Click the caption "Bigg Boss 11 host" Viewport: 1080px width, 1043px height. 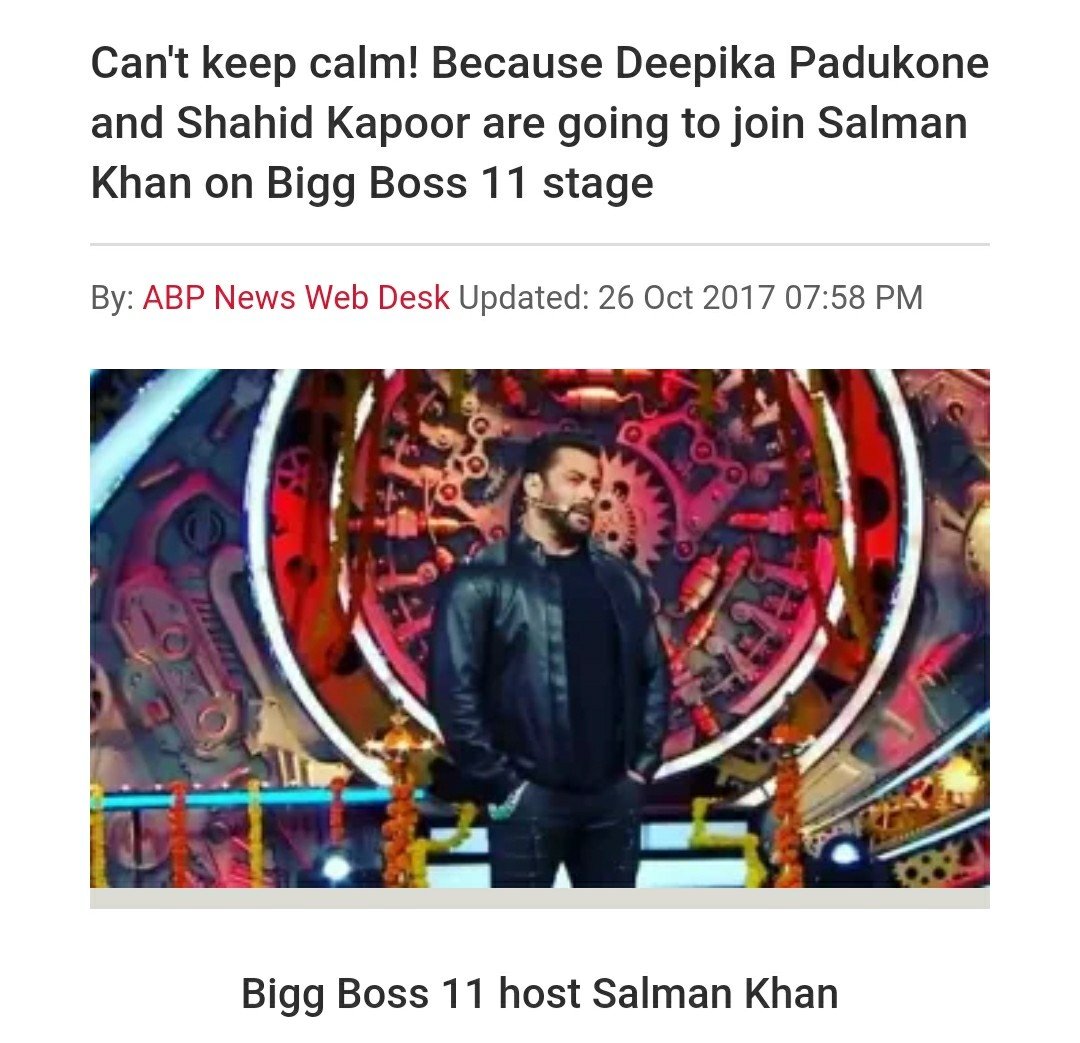tap(411, 994)
